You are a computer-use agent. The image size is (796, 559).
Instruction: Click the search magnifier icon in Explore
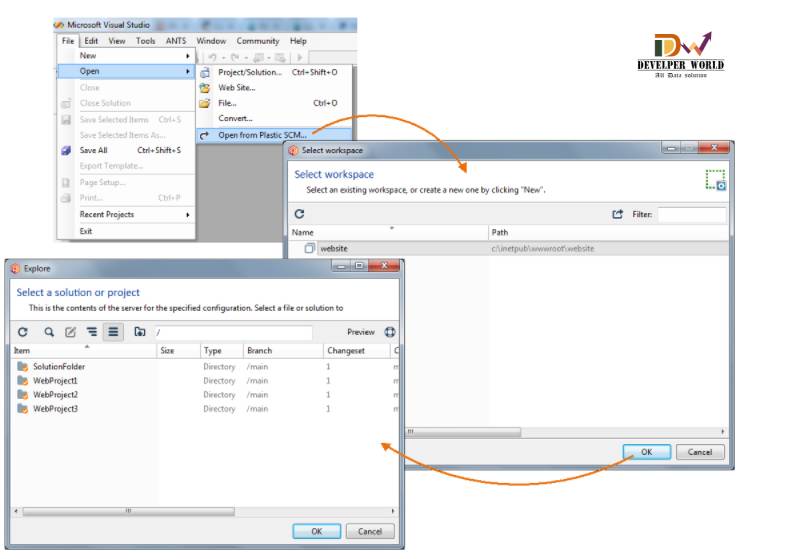tap(49, 332)
